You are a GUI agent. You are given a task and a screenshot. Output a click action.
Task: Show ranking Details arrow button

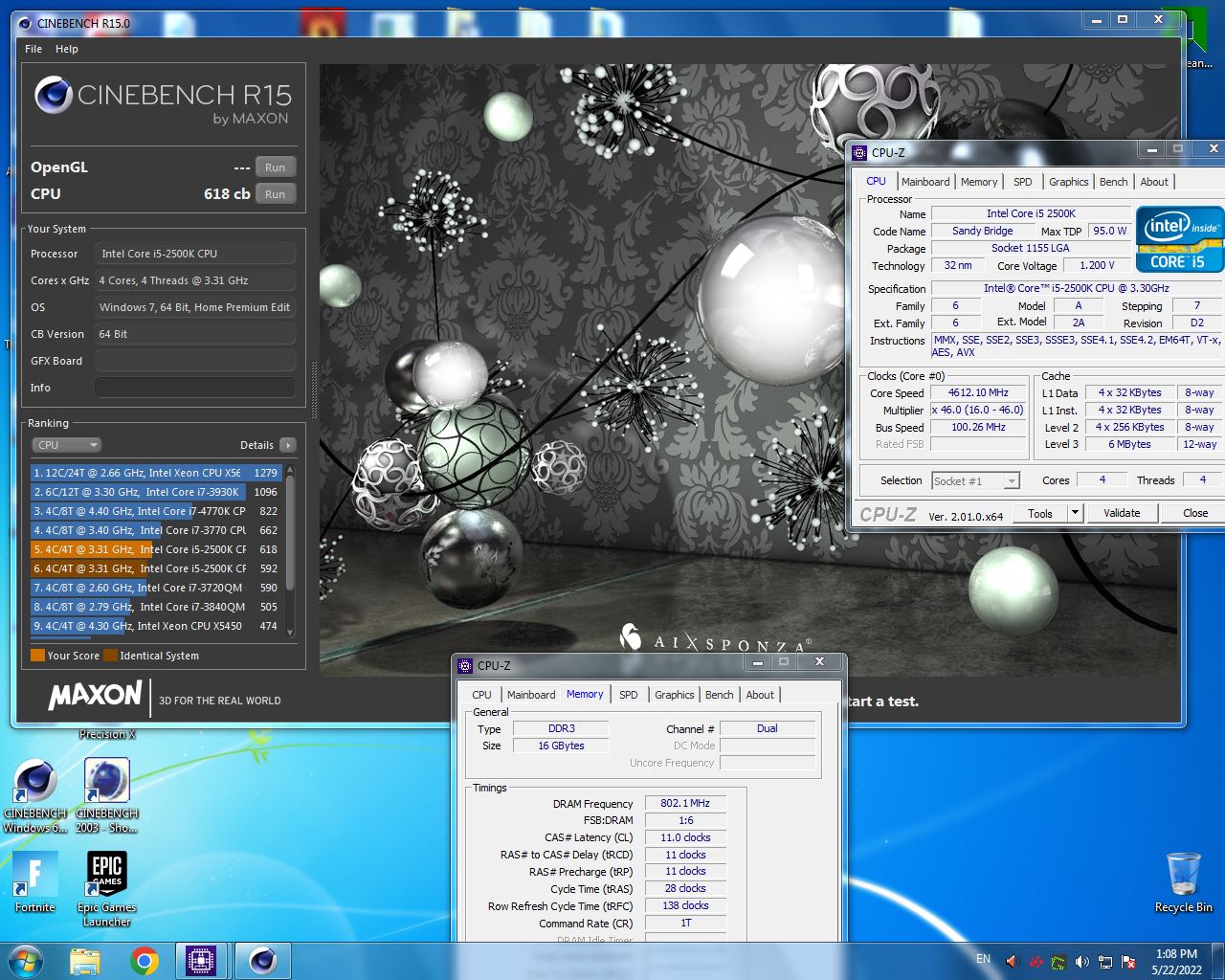[x=288, y=445]
